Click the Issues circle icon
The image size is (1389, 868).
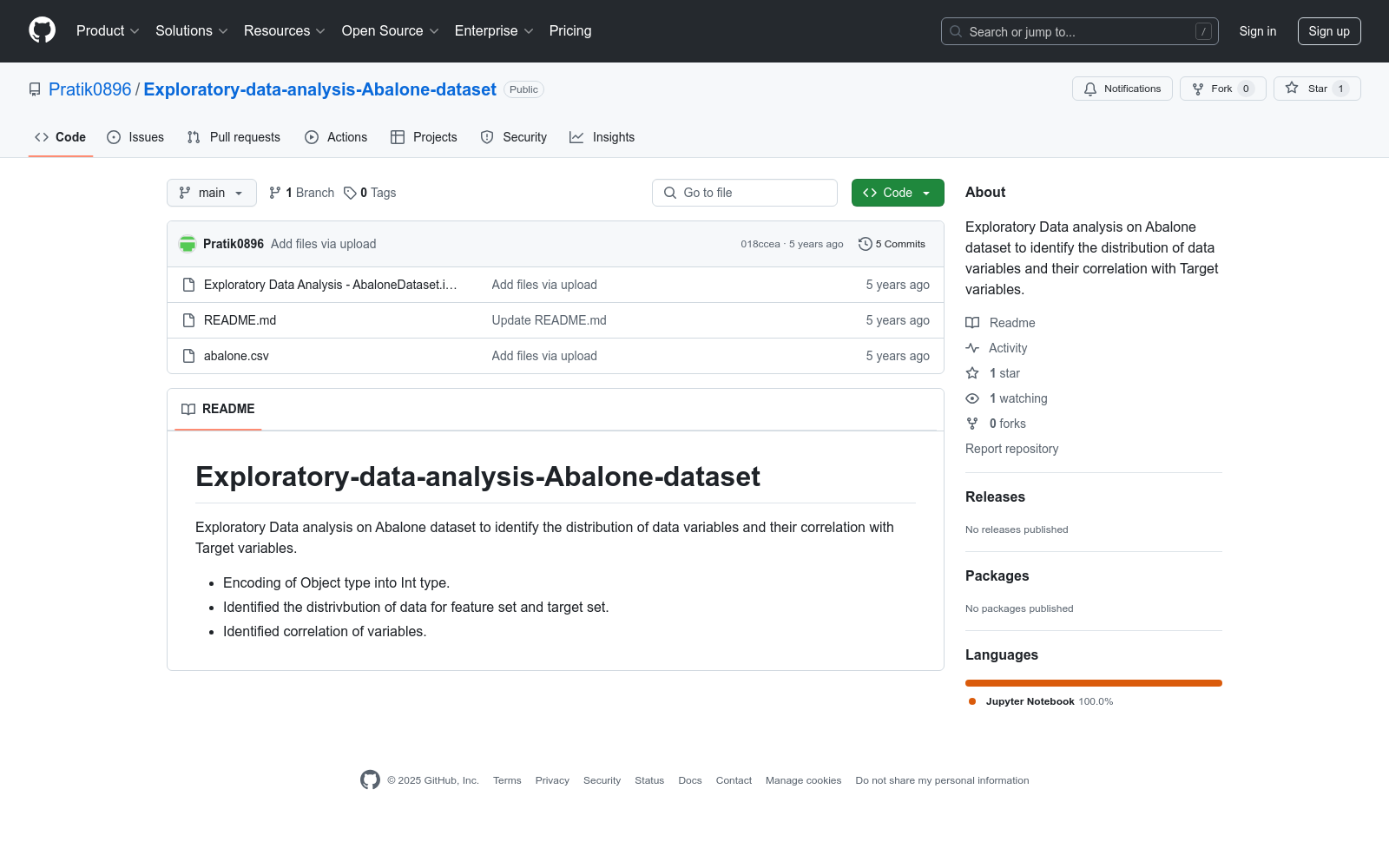pyautogui.click(x=114, y=137)
